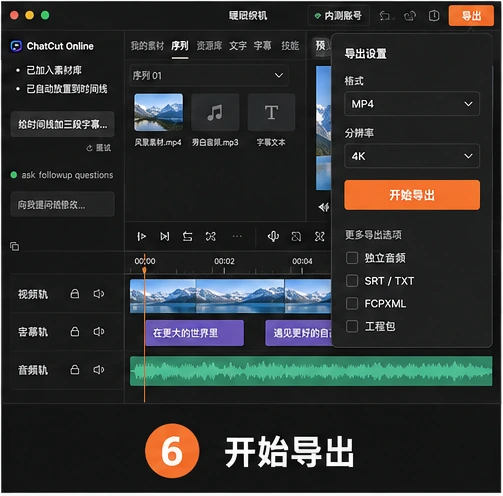Image resolution: width=503 pixels, height=496 pixels.
Task: Click the chat bubble icon in title bar
Action: [x=386, y=16]
